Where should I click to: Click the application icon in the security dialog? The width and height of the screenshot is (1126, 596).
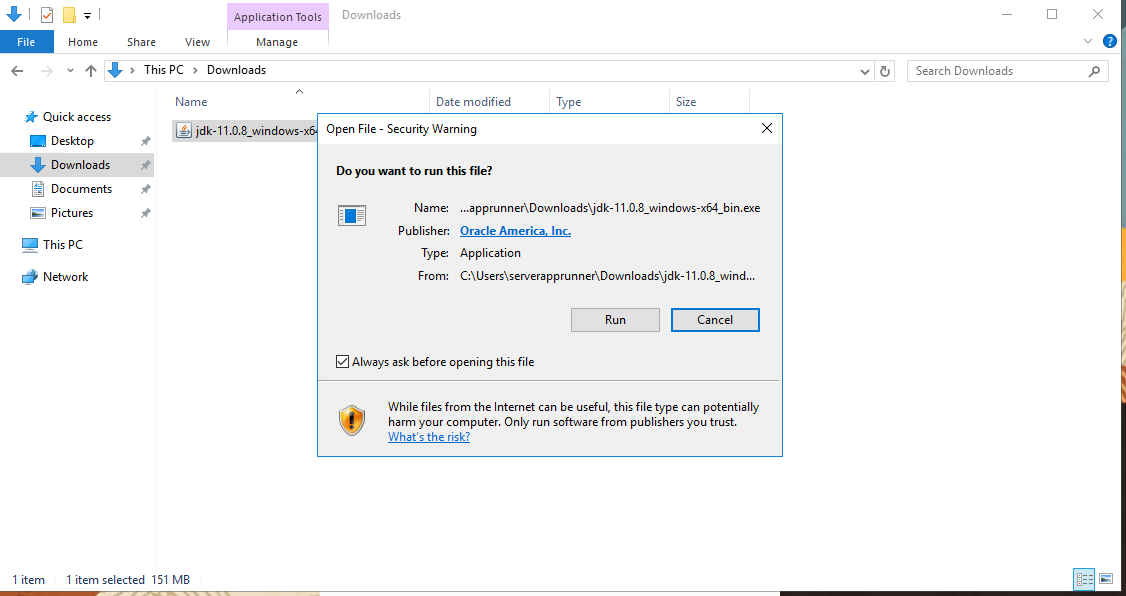[x=352, y=215]
